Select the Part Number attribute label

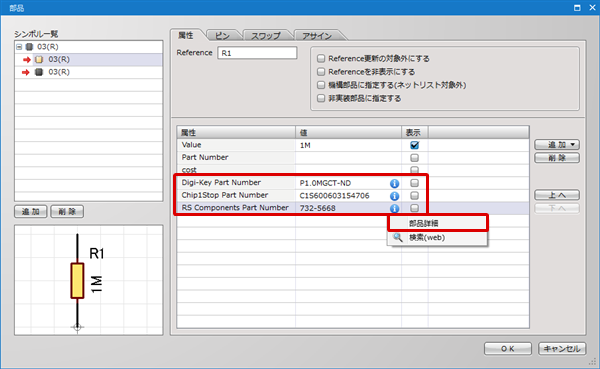point(205,157)
